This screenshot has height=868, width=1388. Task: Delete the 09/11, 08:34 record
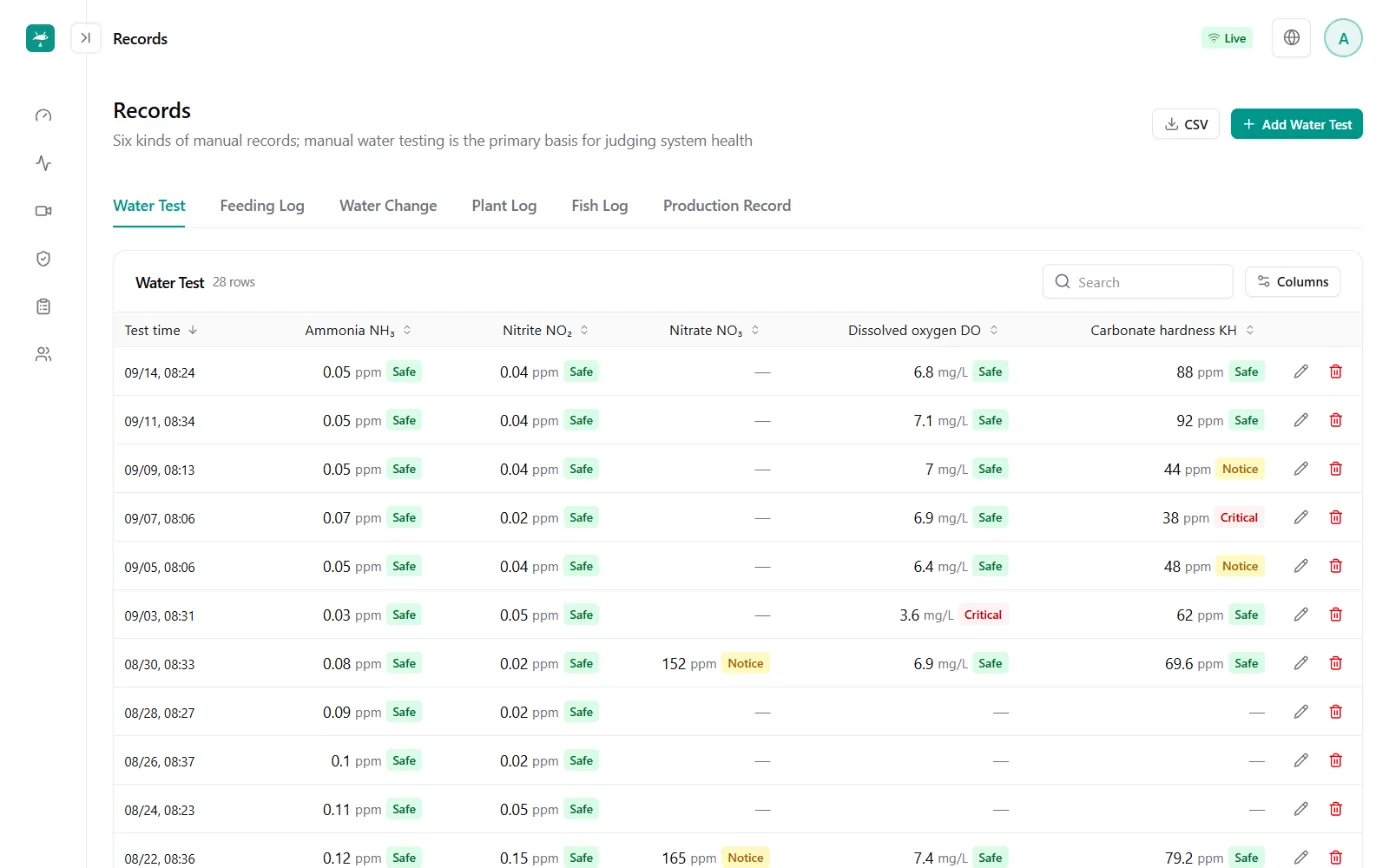tap(1335, 420)
